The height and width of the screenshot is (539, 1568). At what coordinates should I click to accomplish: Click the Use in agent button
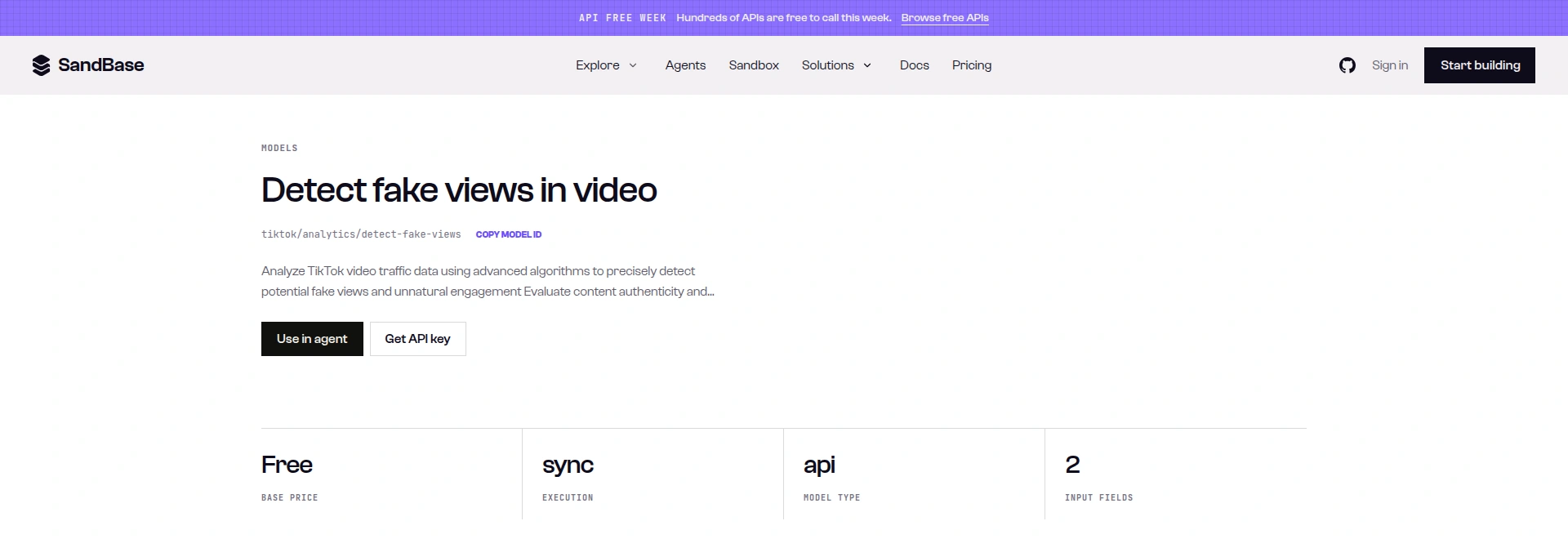pos(312,339)
